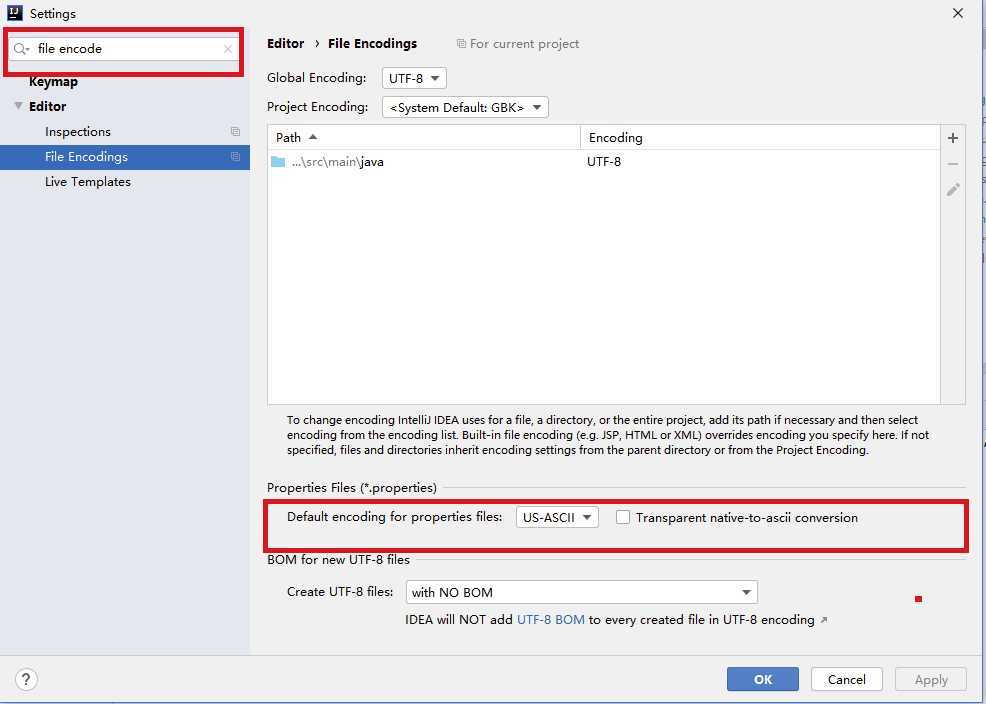The height and width of the screenshot is (704, 986).
Task: Click the search field containing 'file encode'
Action: pos(124,49)
